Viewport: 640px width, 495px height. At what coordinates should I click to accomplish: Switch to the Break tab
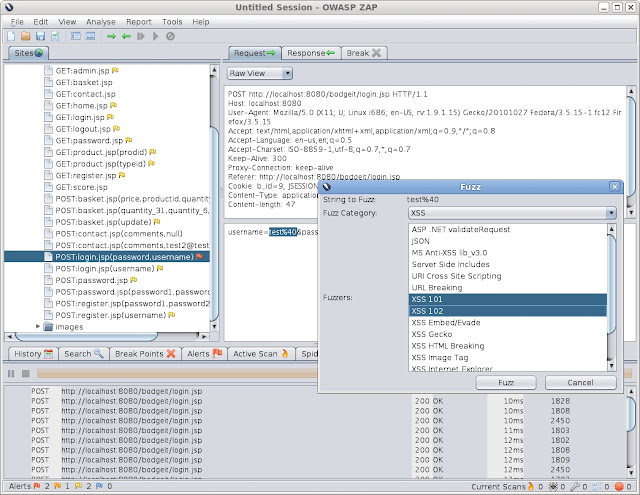coord(363,53)
